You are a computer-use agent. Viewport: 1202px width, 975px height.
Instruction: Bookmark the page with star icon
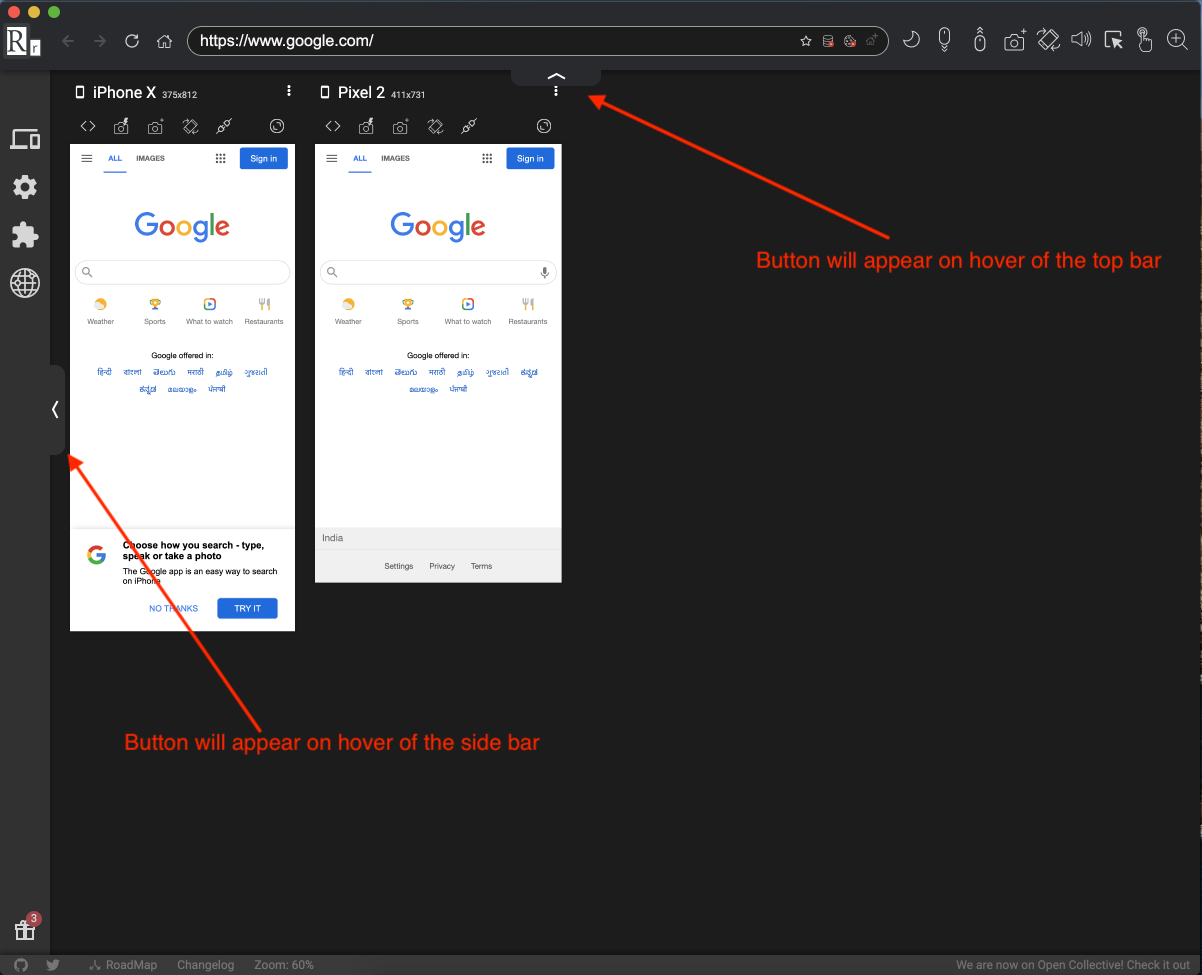pyautogui.click(x=806, y=41)
